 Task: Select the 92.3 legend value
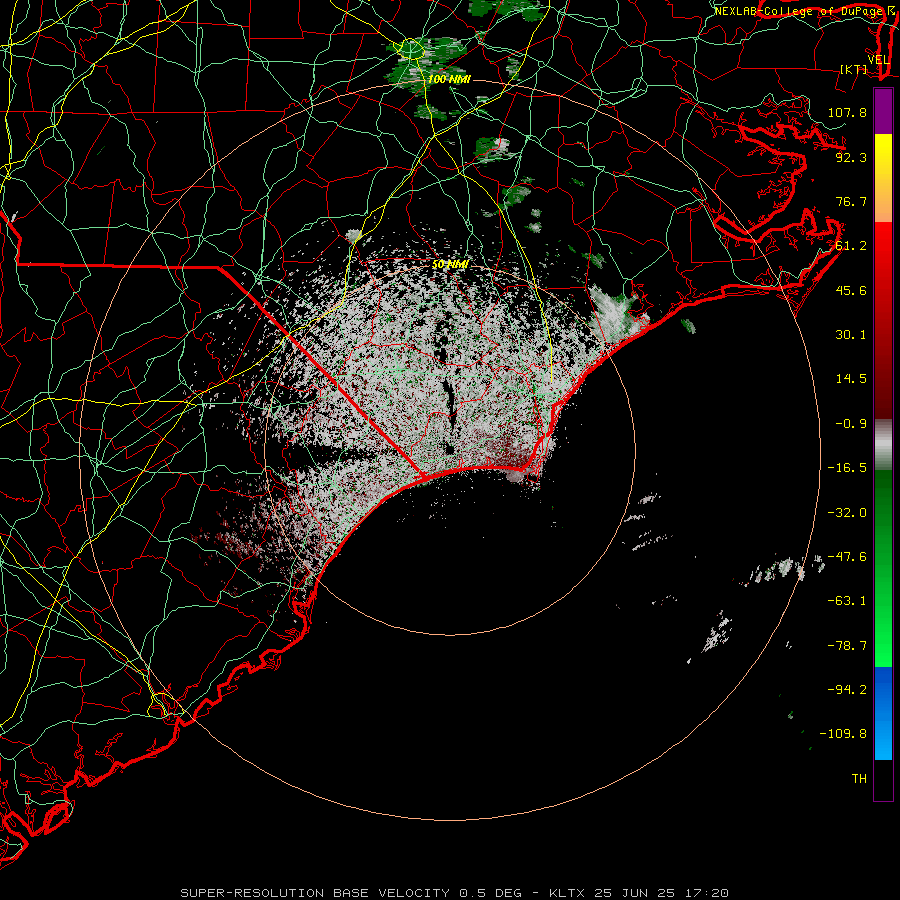click(x=851, y=157)
